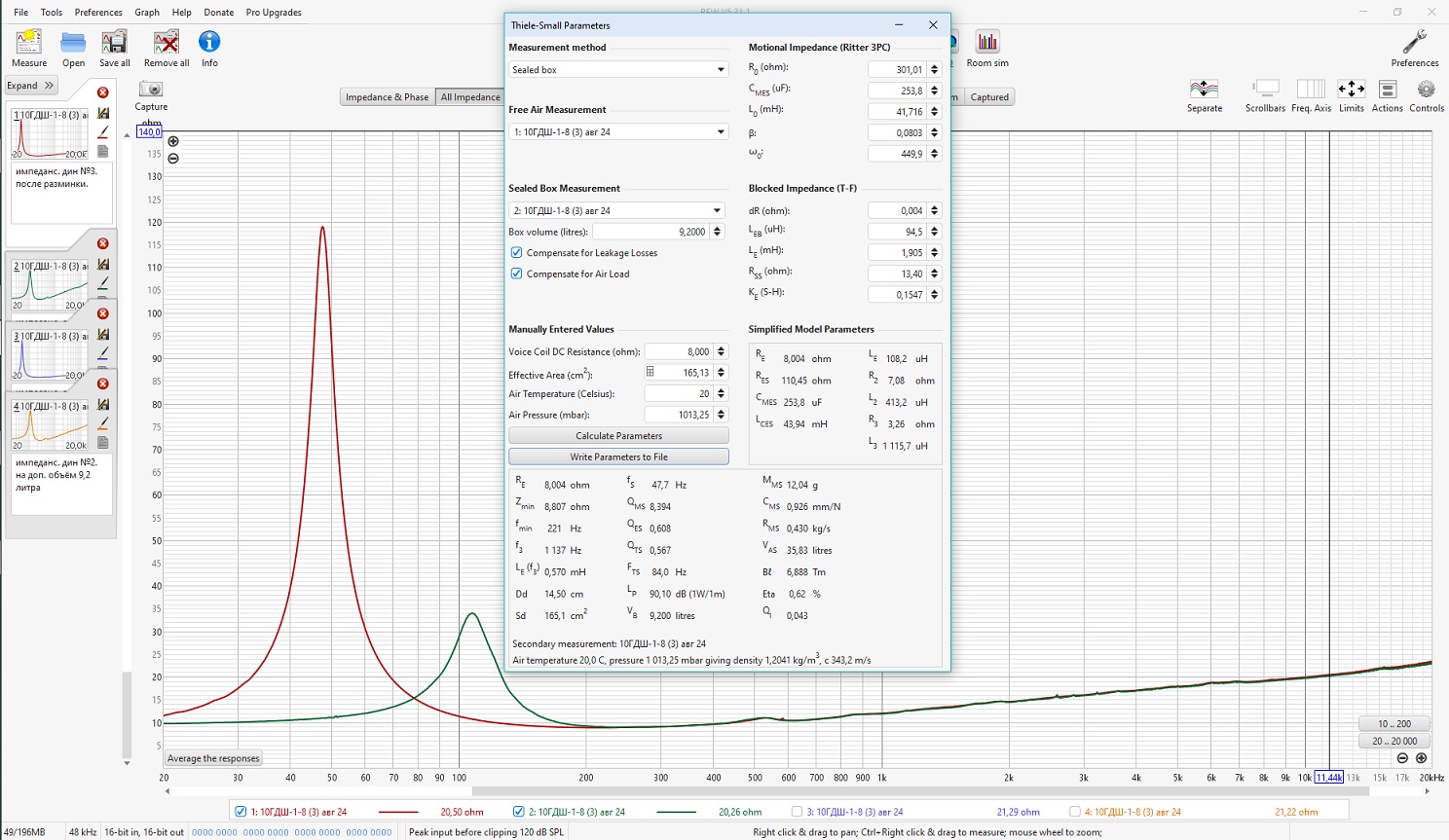Open notes page icon of measurement 1

102,152
